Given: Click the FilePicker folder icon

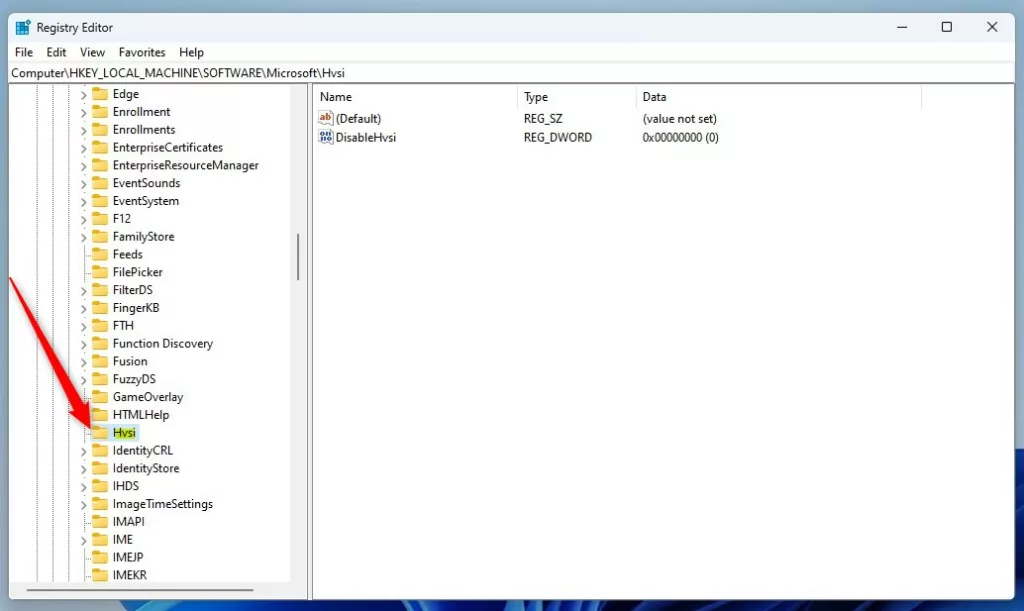Looking at the screenshot, I should tap(100, 272).
